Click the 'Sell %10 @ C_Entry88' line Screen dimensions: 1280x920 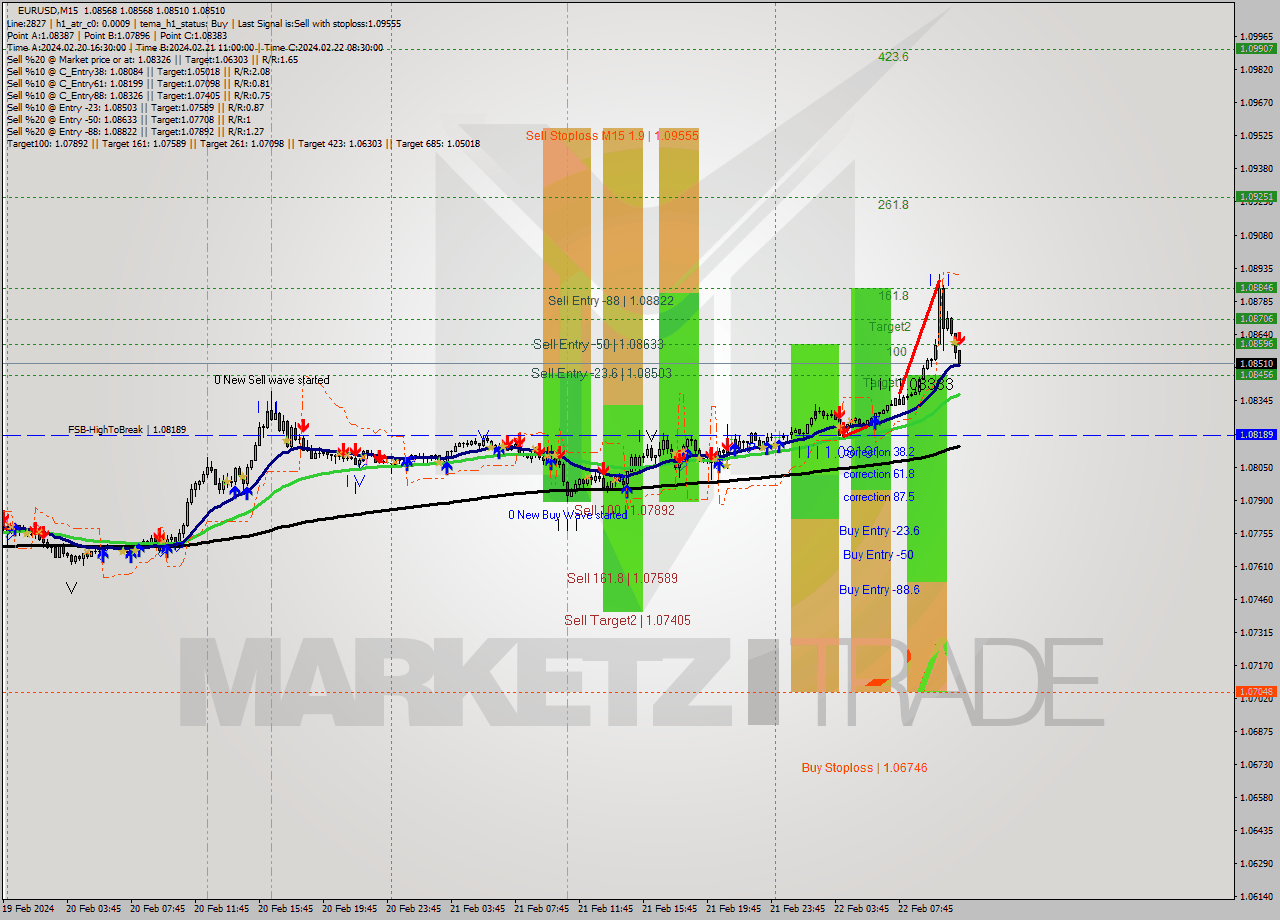click(x=138, y=95)
